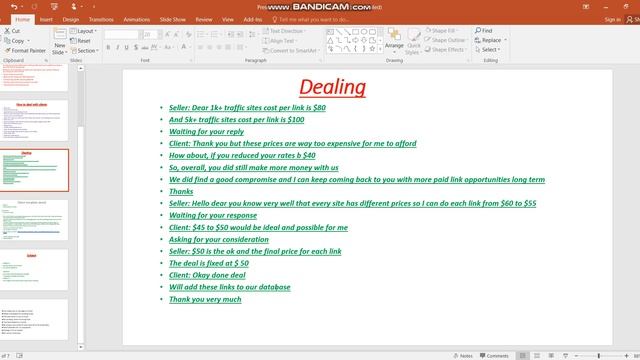Screen dimensions: 640x360
Task: Pick the rectangle shape in gallery
Action: tap(355, 32)
